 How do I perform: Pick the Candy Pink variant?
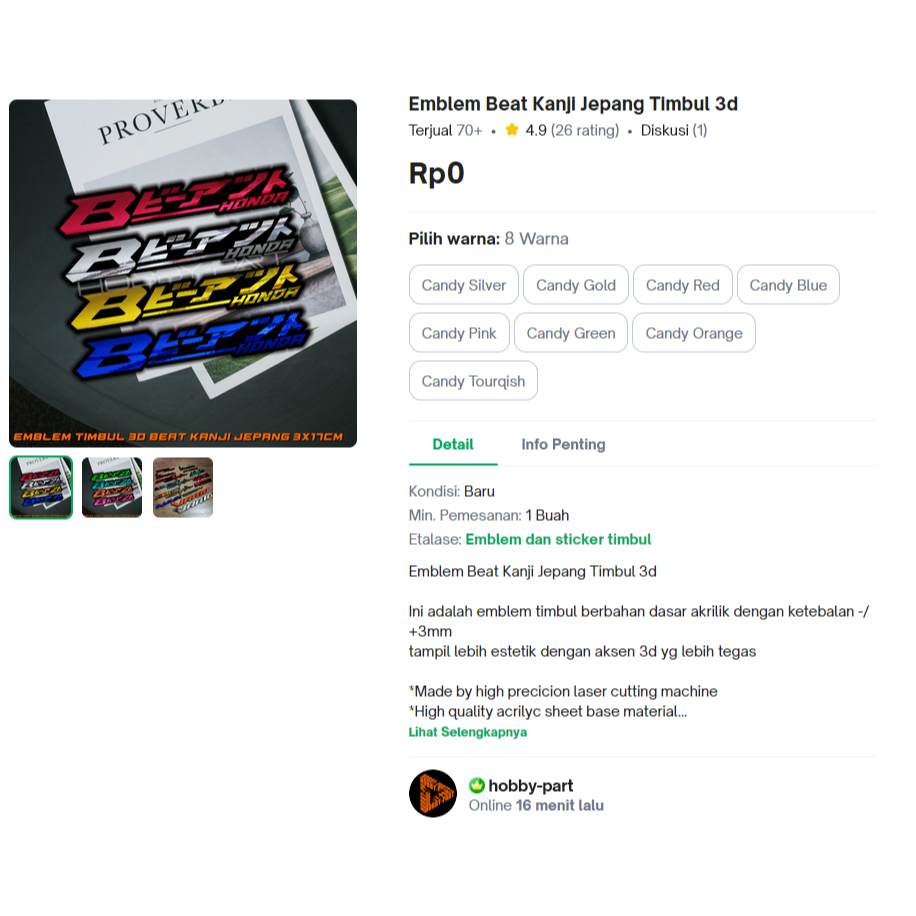point(459,333)
